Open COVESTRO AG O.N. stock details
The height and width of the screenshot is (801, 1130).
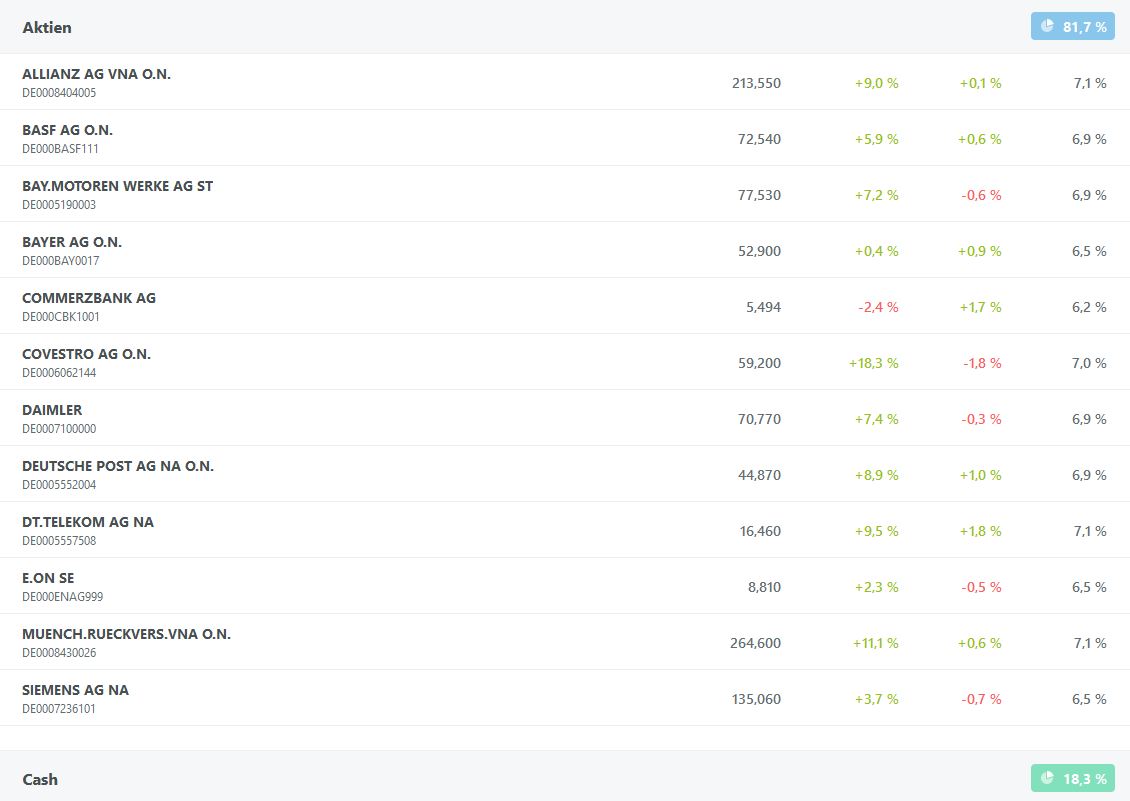point(86,354)
